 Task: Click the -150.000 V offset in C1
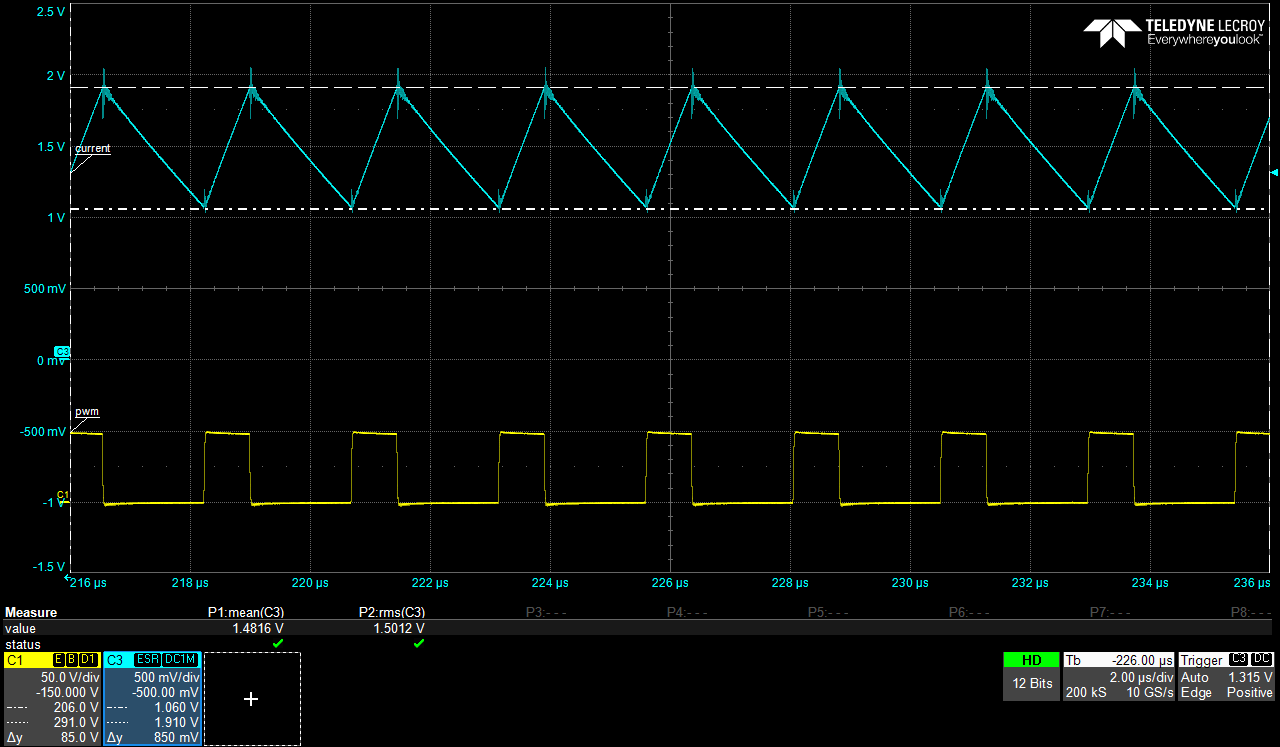click(x=67, y=692)
